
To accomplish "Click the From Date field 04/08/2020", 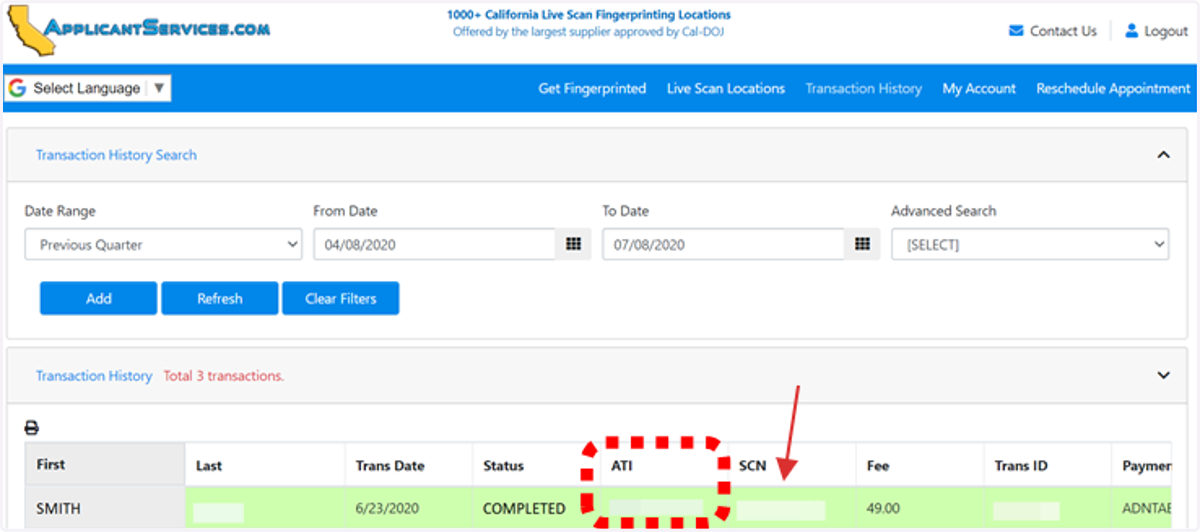I will click(435, 244).
